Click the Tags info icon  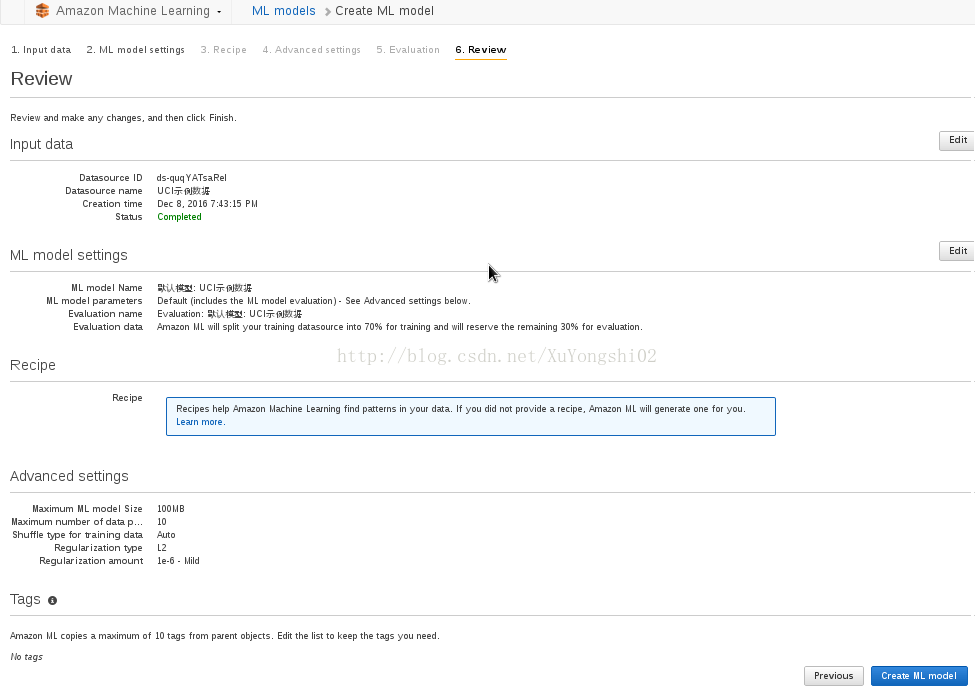click(x=52, y=600)
